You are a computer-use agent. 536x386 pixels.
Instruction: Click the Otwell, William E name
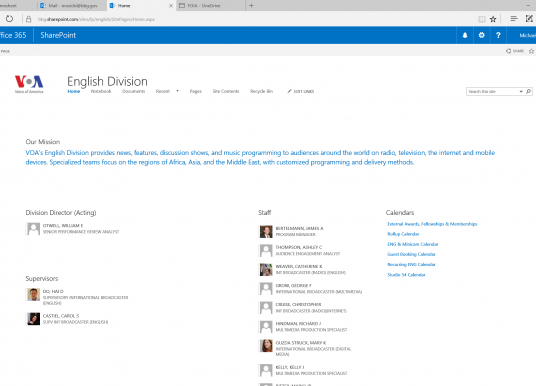coord(63,226)
